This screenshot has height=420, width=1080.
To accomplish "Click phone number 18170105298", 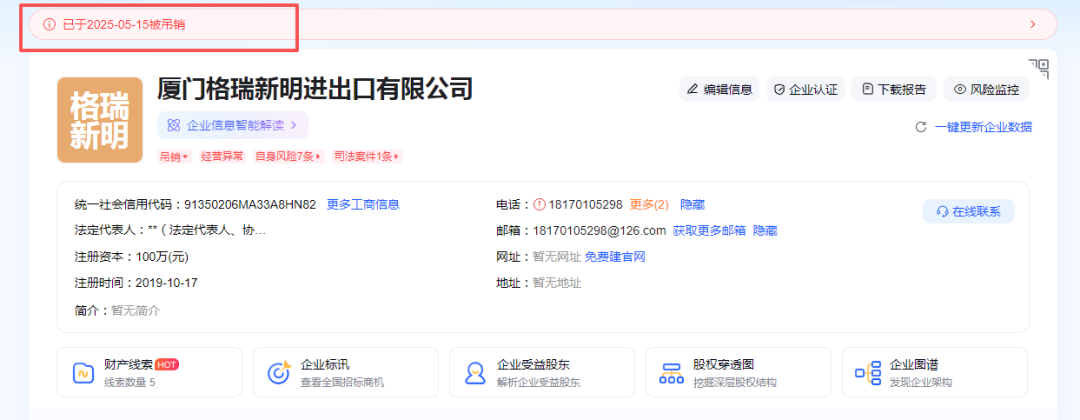I will (585, 204).
